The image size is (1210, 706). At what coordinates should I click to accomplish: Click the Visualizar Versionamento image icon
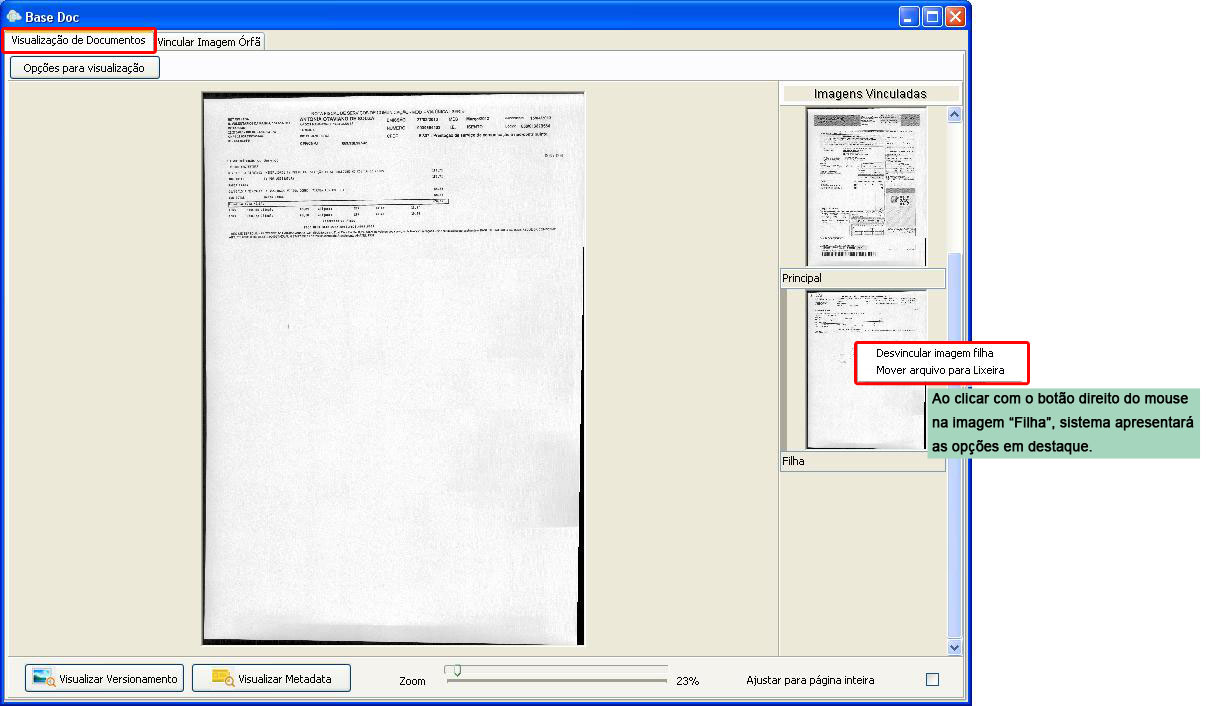(44, 679)
